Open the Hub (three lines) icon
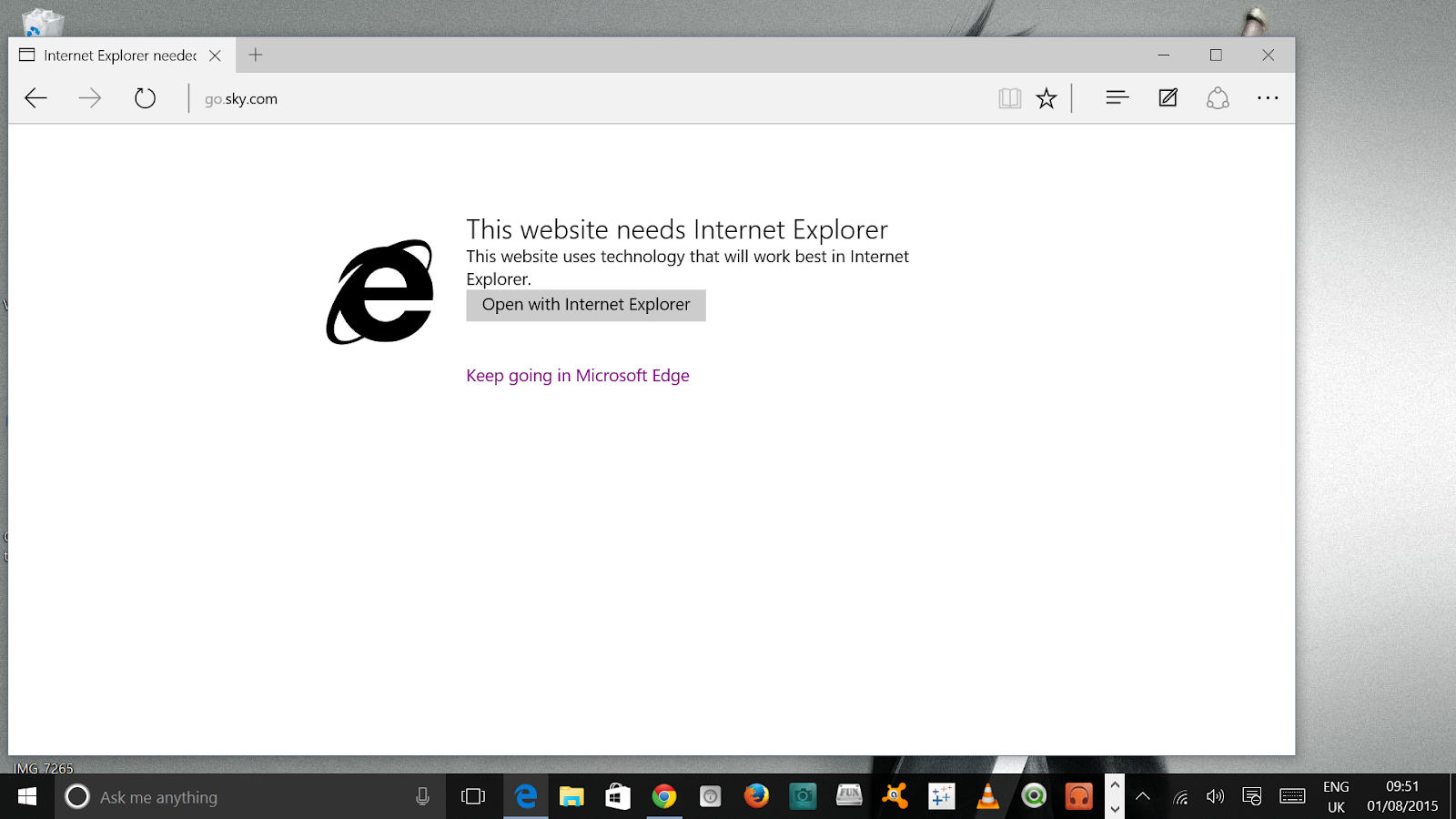The image size is (1456, 819). point(1117,97)
